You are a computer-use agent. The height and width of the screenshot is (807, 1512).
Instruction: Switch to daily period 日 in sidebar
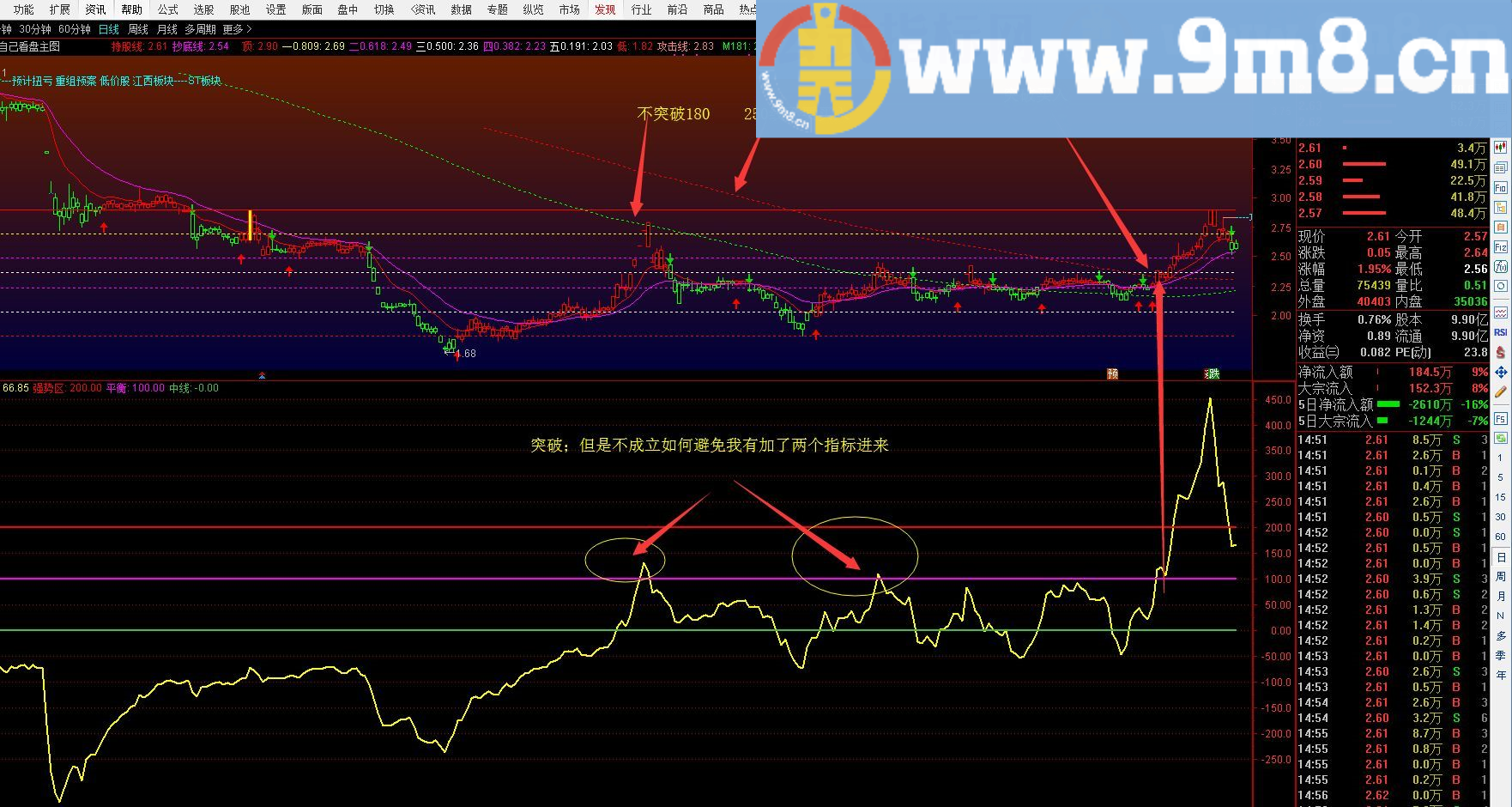[x=1501, y=558]
